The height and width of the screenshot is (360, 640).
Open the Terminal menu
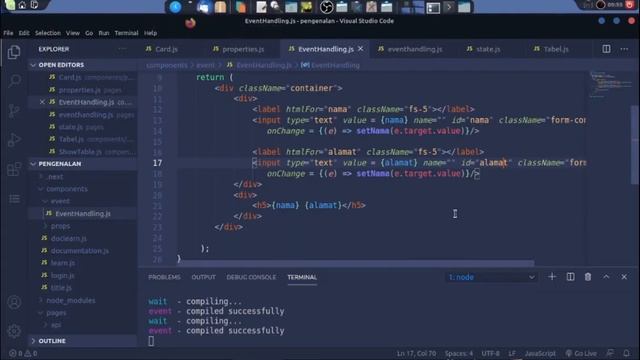(x=126, y=33)
